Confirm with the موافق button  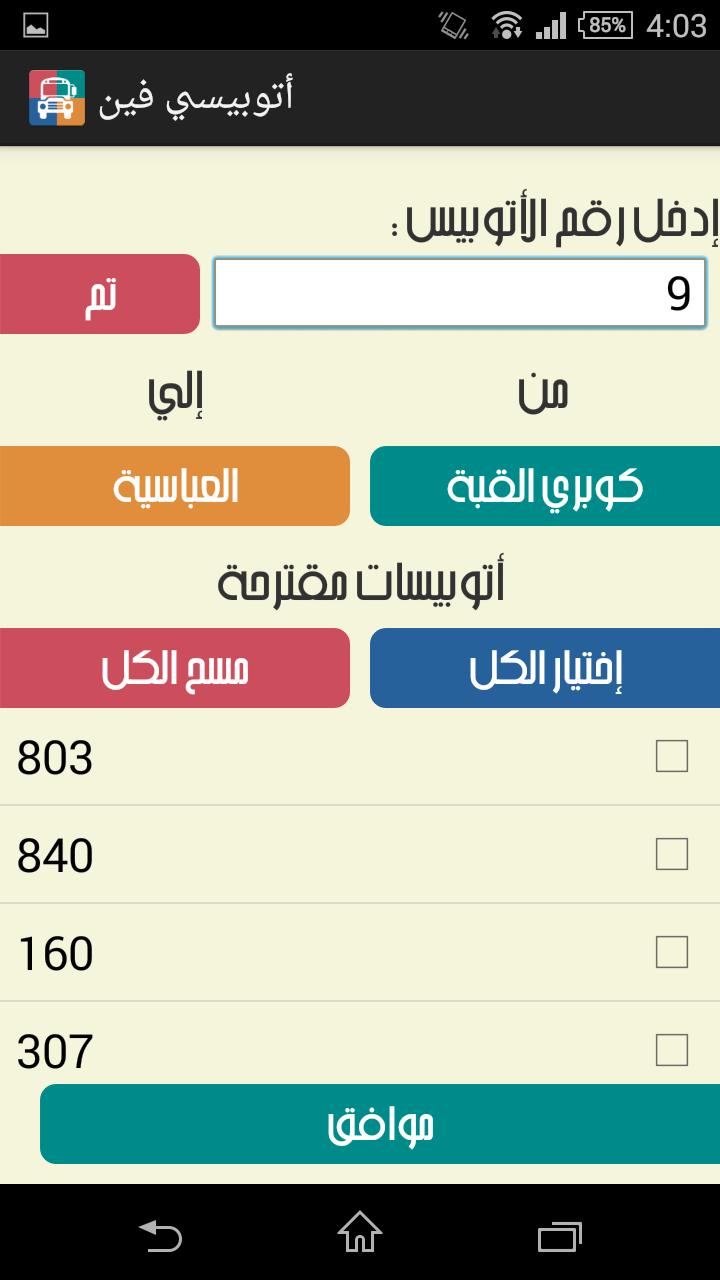pyautogui.click(x=380, y=1125)
